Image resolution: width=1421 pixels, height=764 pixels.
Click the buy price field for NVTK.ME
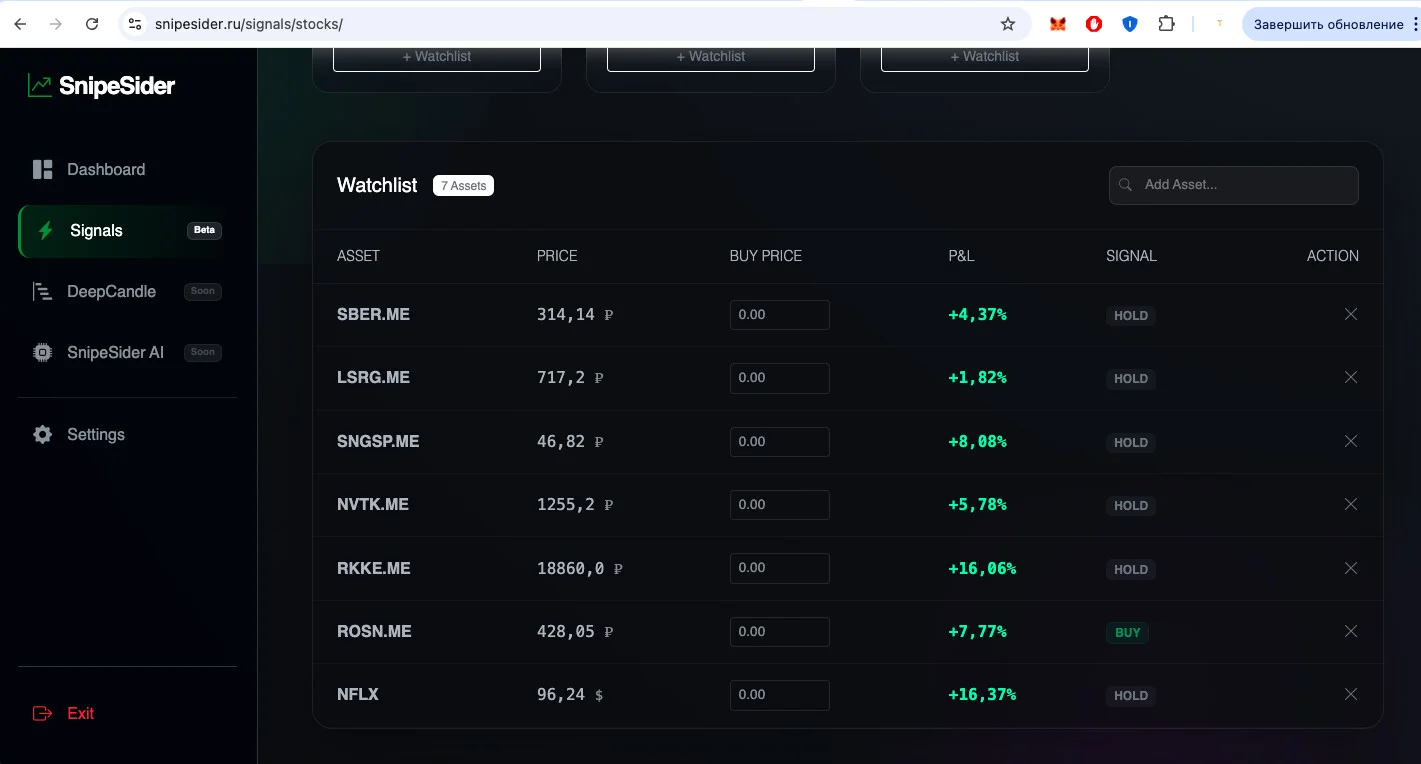780,505
